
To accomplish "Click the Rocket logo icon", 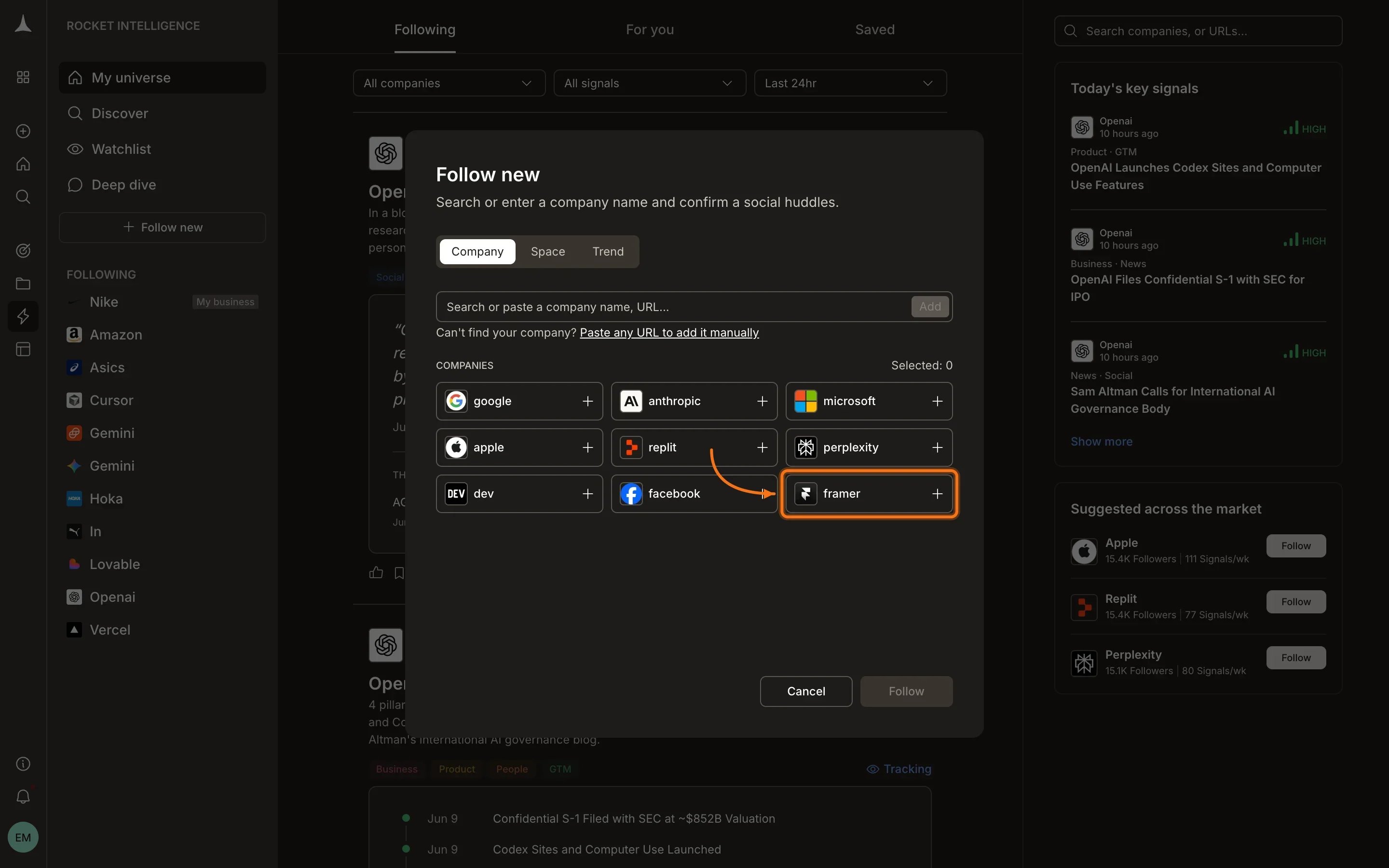I will 23,25.
